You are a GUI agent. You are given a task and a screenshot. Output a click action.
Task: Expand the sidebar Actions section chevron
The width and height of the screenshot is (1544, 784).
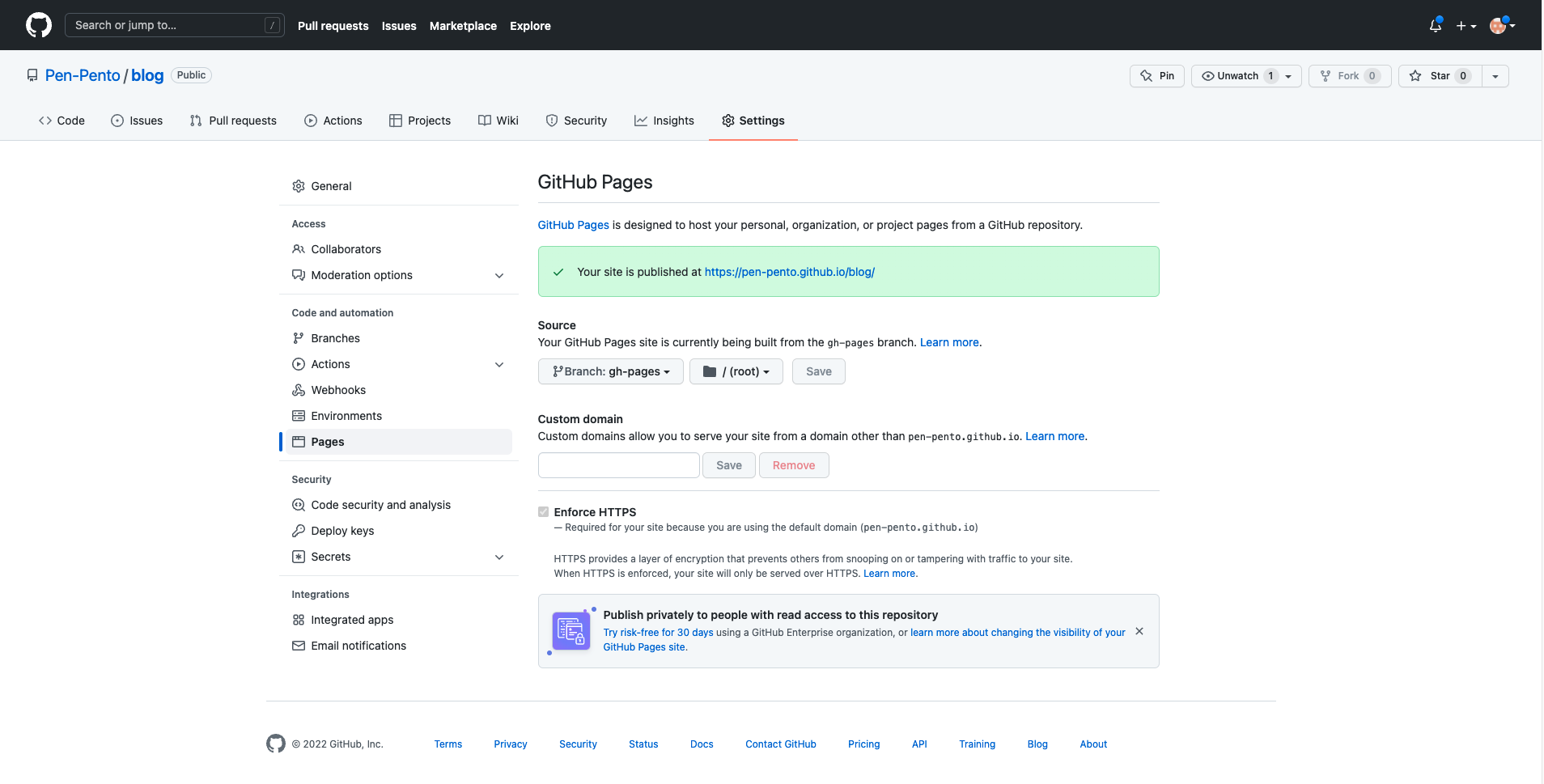pos(499,364)
